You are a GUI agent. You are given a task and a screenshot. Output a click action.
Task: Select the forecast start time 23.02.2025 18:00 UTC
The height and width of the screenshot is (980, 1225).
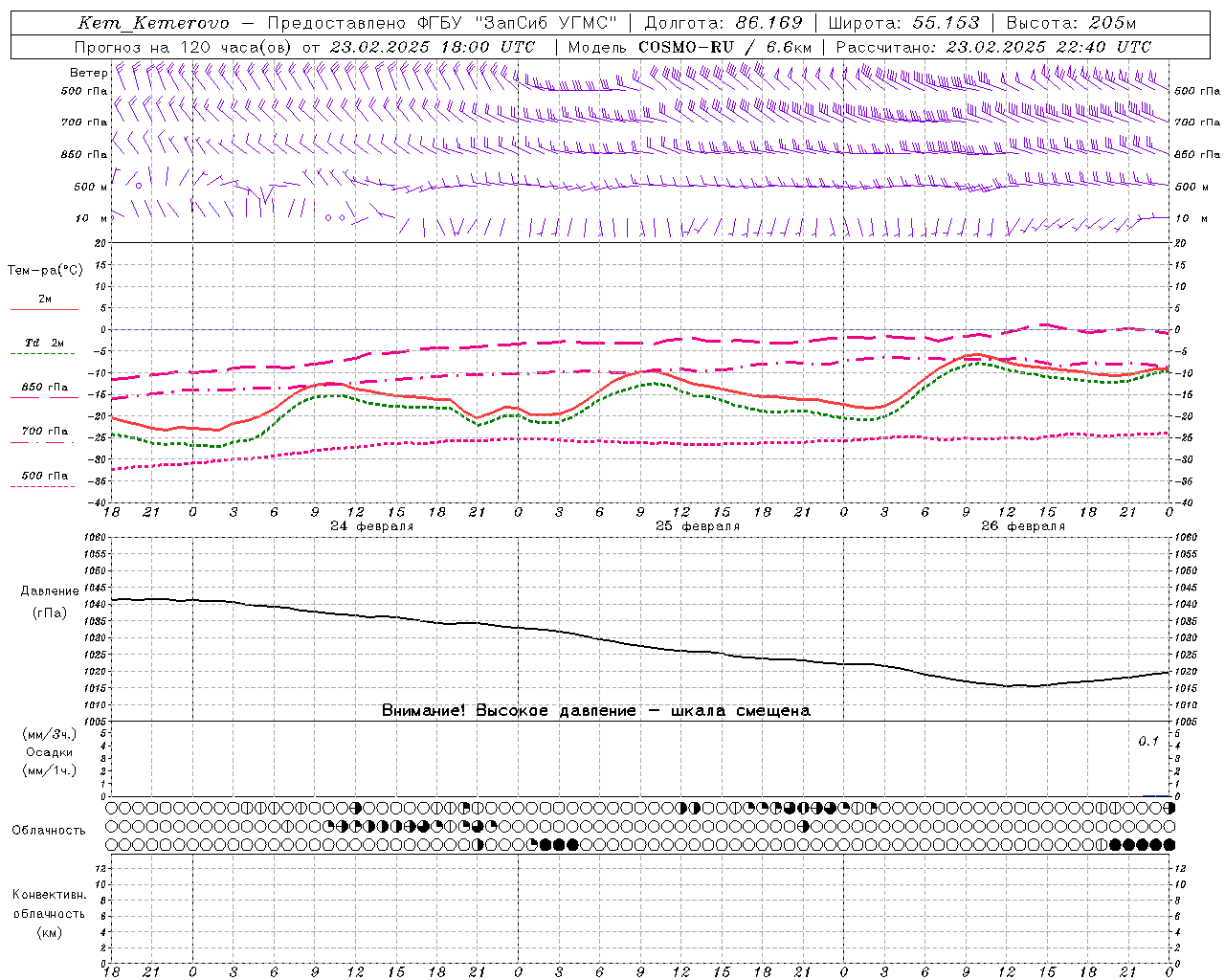(433, 47)
